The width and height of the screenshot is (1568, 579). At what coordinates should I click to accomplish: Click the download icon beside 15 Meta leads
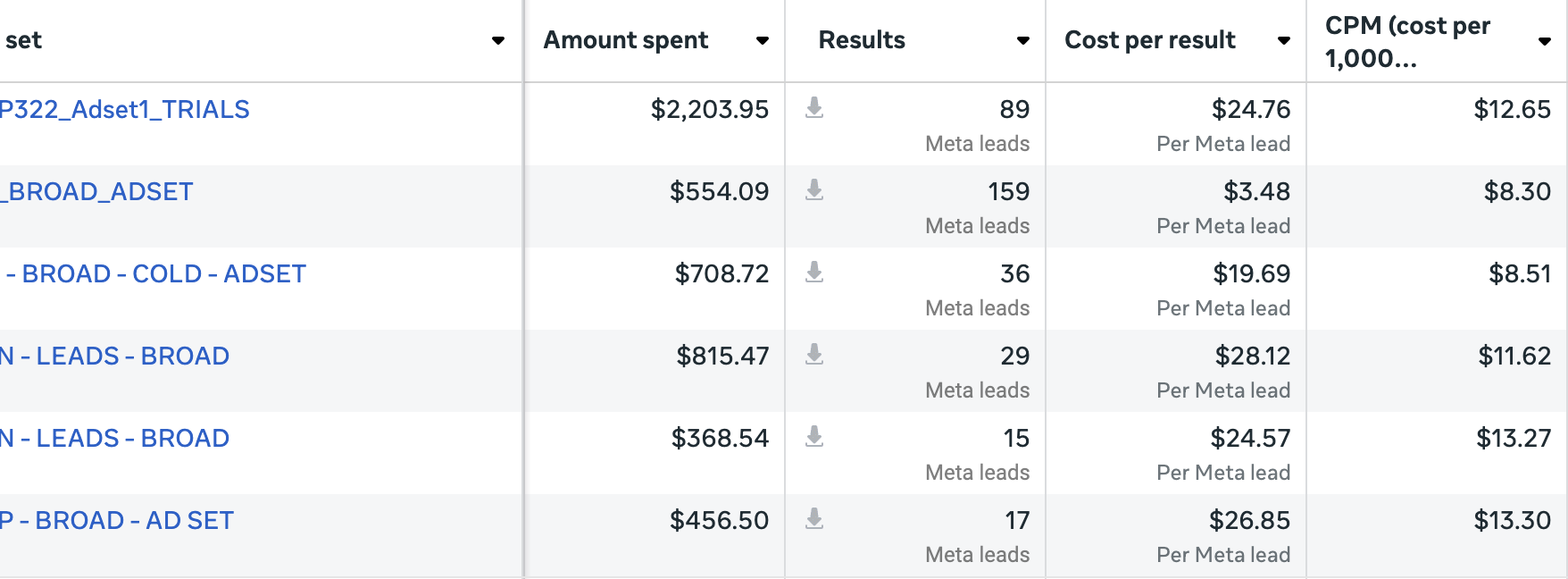coord(815,438)
